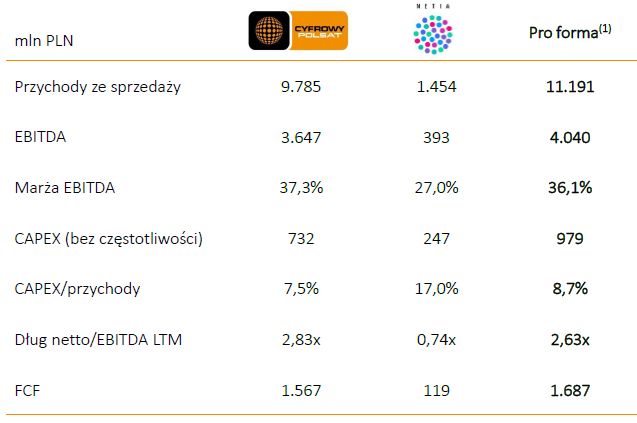The width and height of the screenshot is (637, 423).
Task: Select the CAPEX/przychody row label
Action: point(78,289)
